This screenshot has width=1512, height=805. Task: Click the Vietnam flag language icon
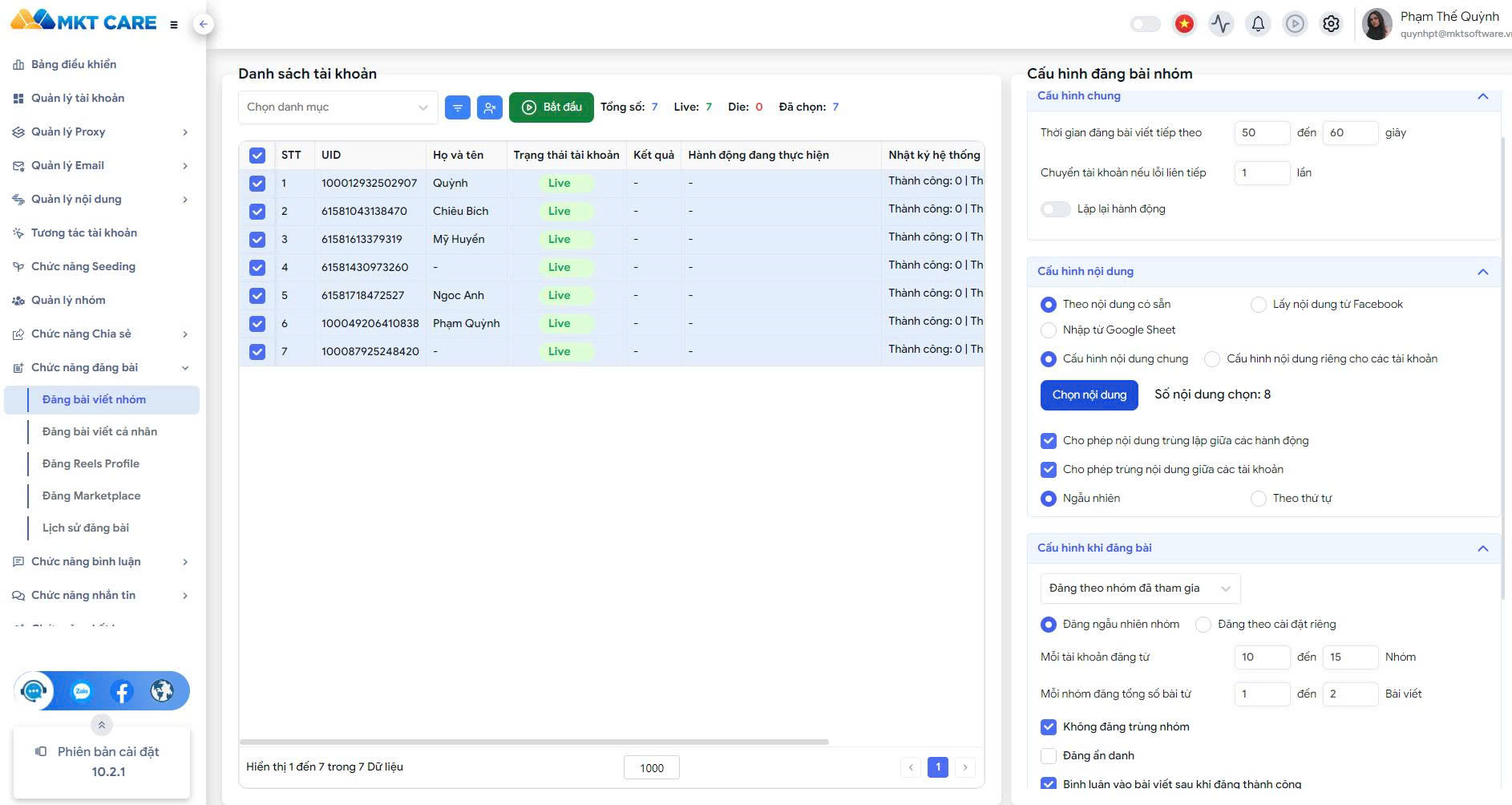1184,24
